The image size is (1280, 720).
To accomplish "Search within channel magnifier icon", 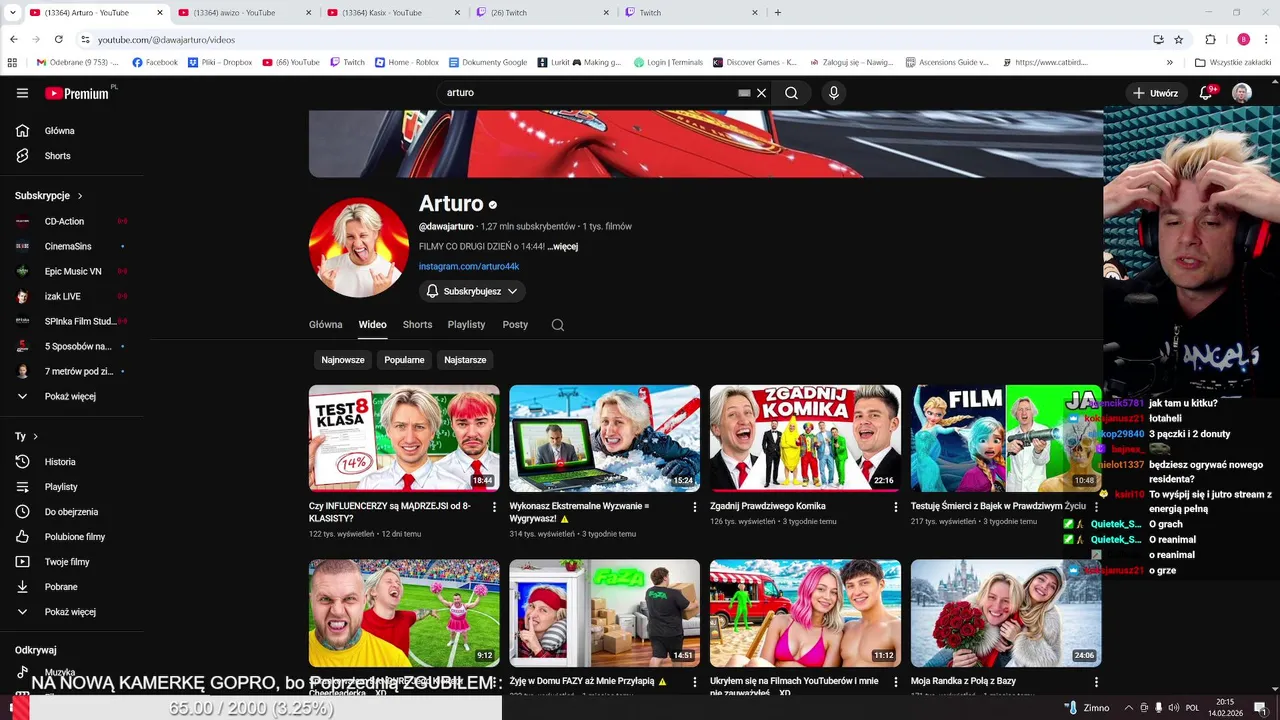I will [x=558, y=325].
